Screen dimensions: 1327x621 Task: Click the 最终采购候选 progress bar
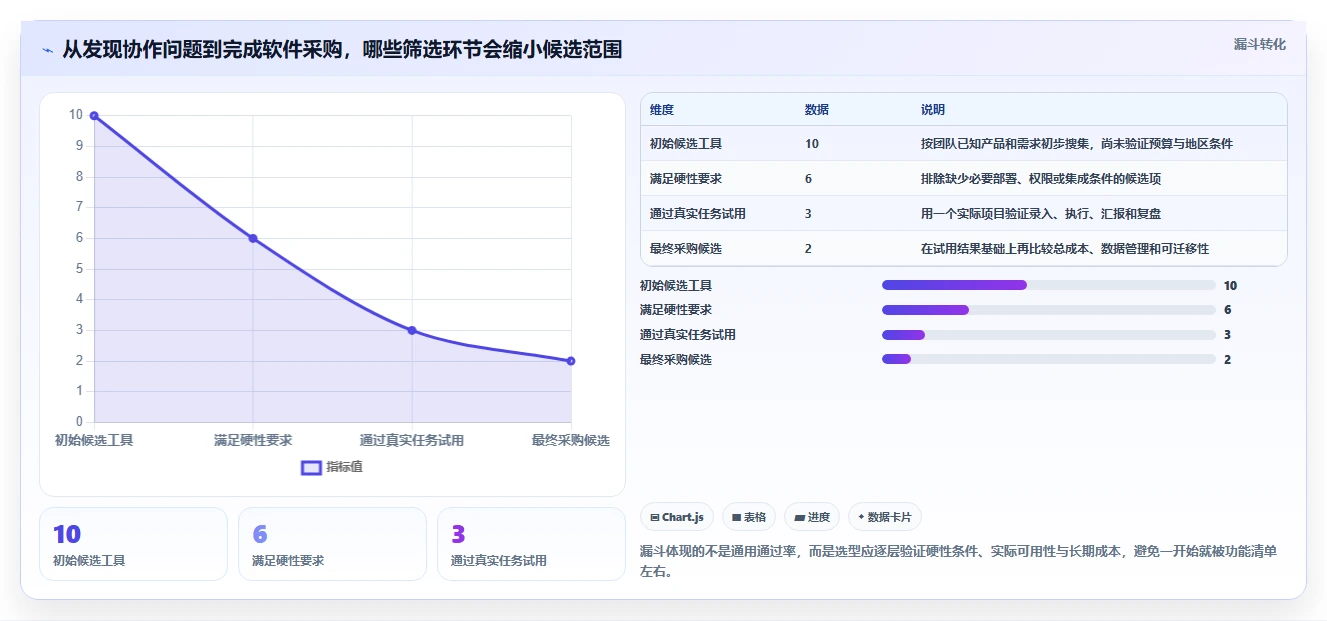pyautogui.click(x=1049, y=359)
